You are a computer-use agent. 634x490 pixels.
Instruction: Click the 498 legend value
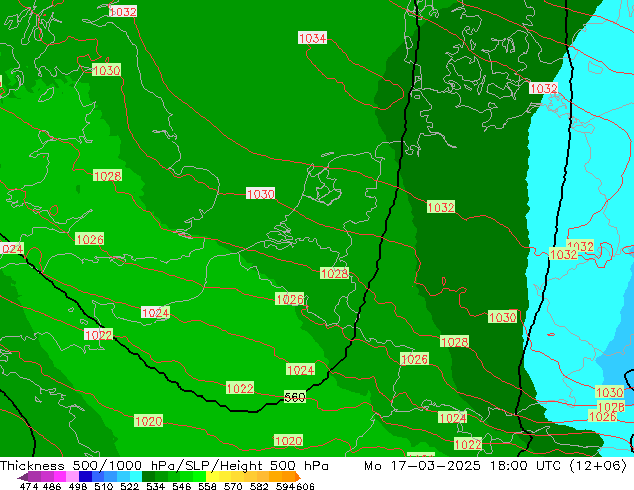[78, 486]
